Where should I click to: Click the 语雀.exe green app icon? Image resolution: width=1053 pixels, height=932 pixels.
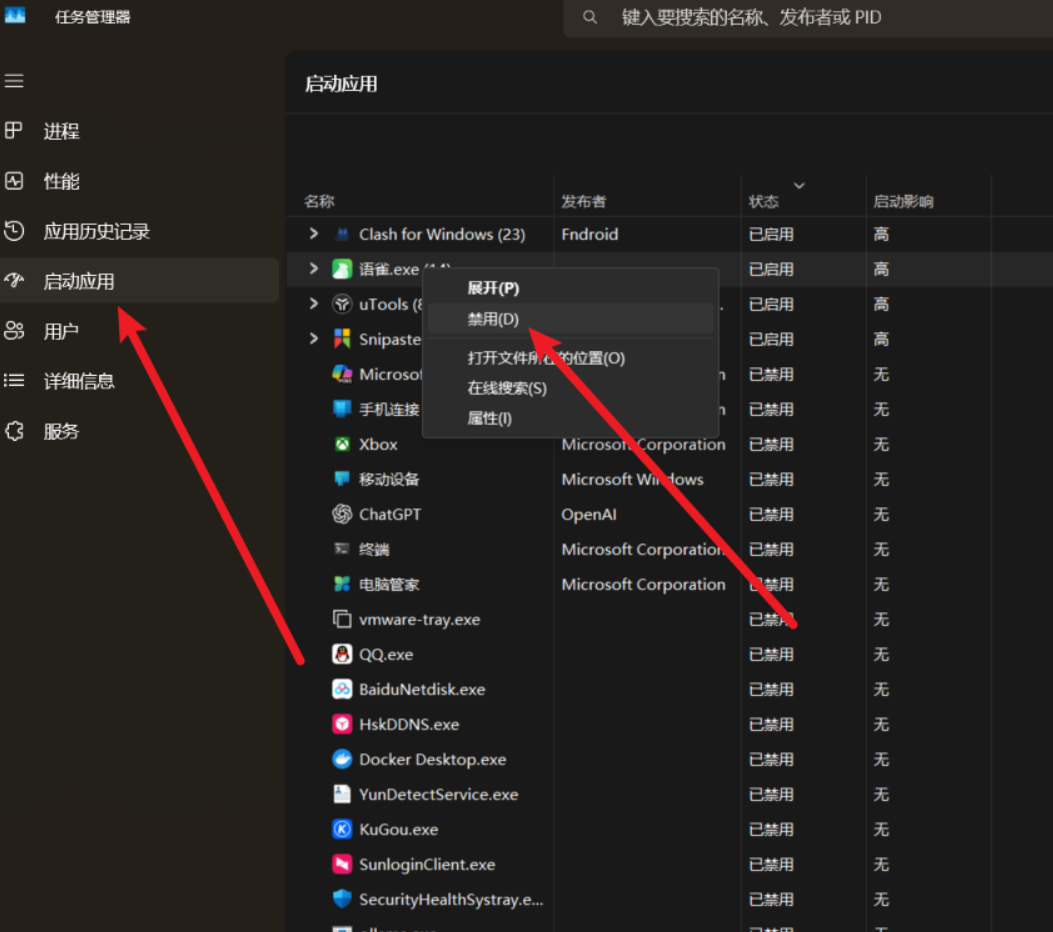[x=342, y=269]
